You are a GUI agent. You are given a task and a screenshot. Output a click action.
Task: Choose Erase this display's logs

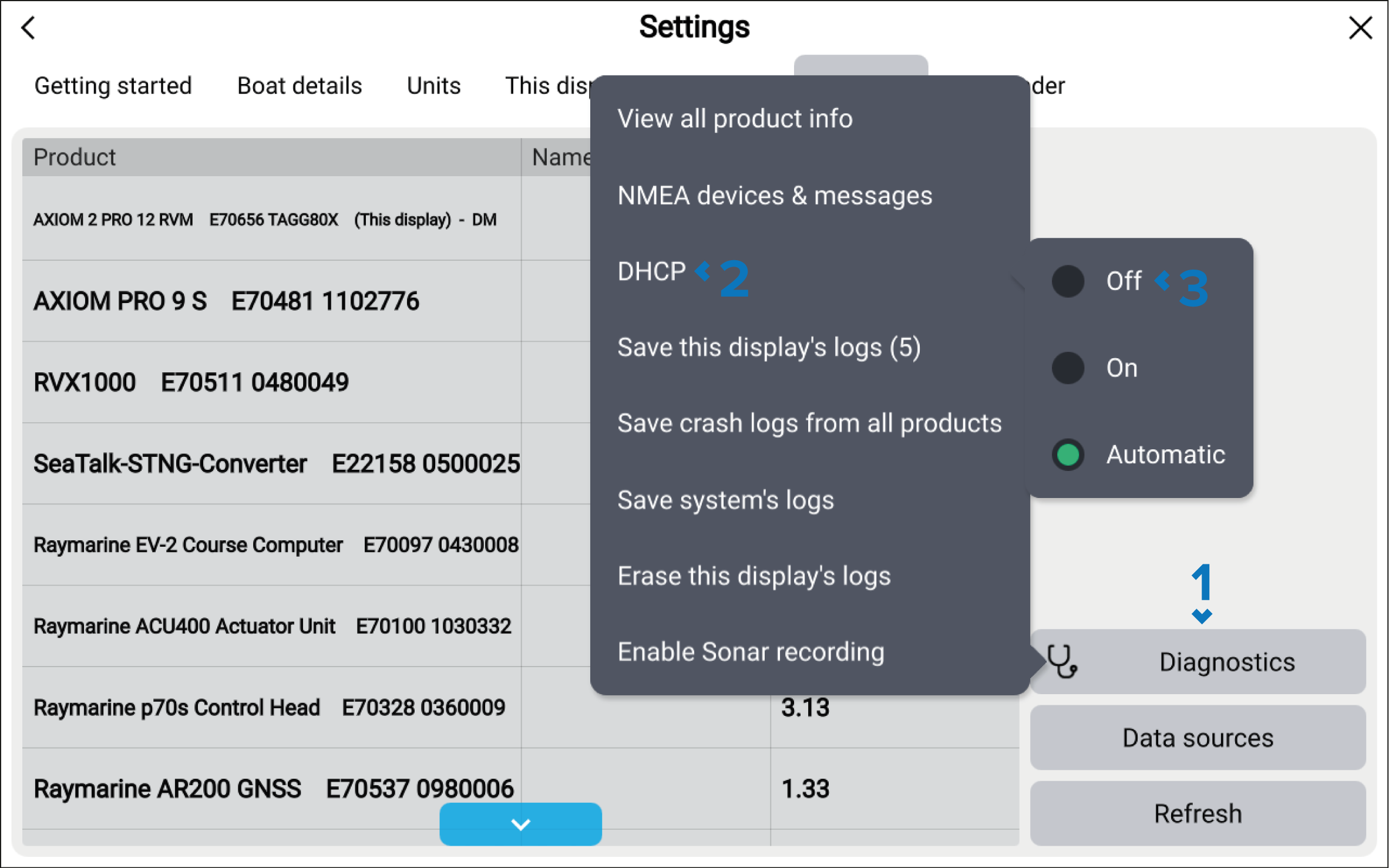point(754,576)
